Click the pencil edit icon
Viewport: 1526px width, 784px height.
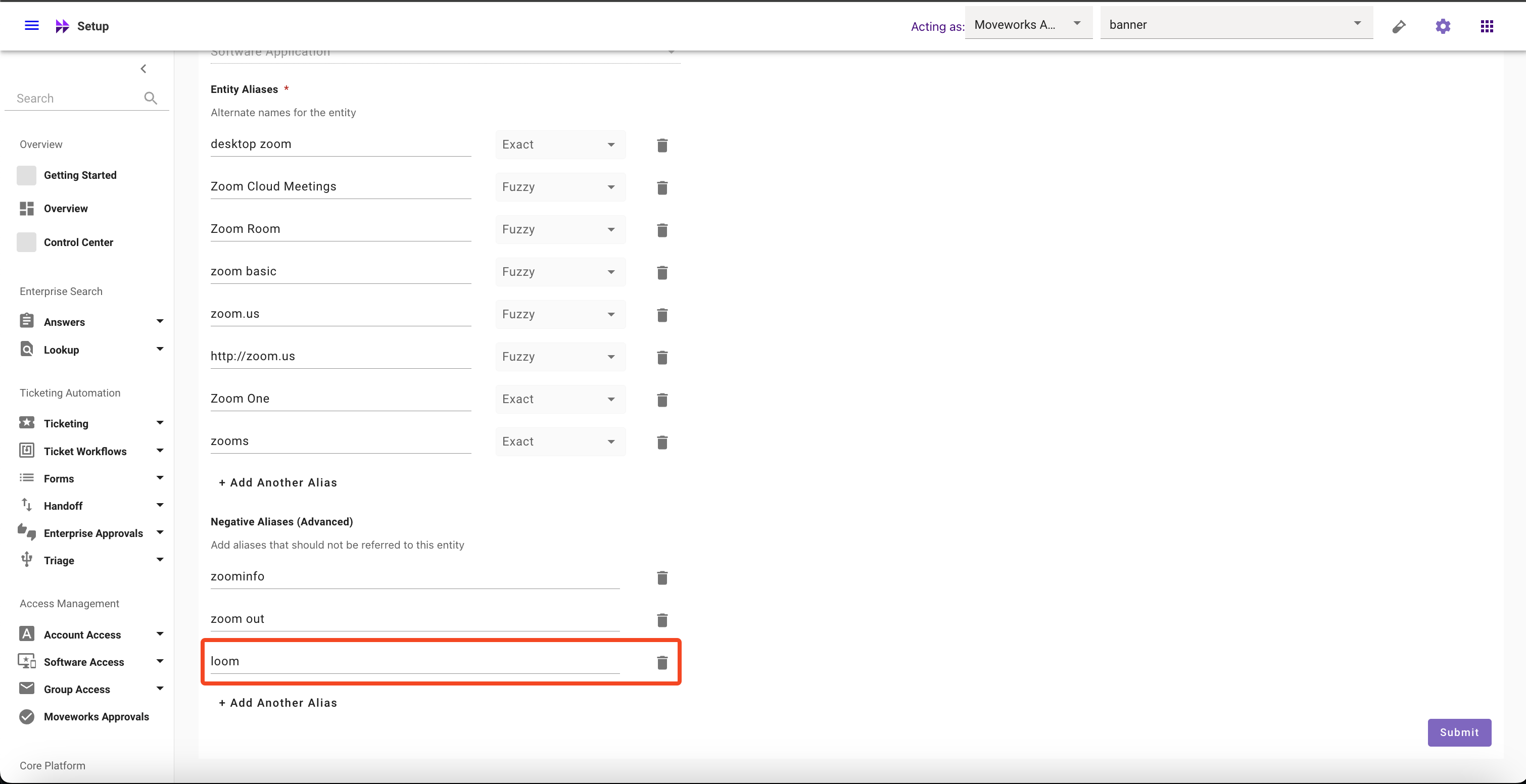click(1399, 27)
